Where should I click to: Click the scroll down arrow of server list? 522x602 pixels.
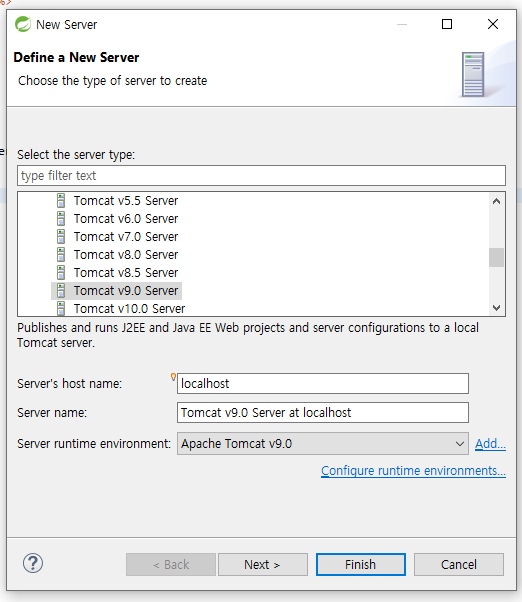[x=496, y=308]
